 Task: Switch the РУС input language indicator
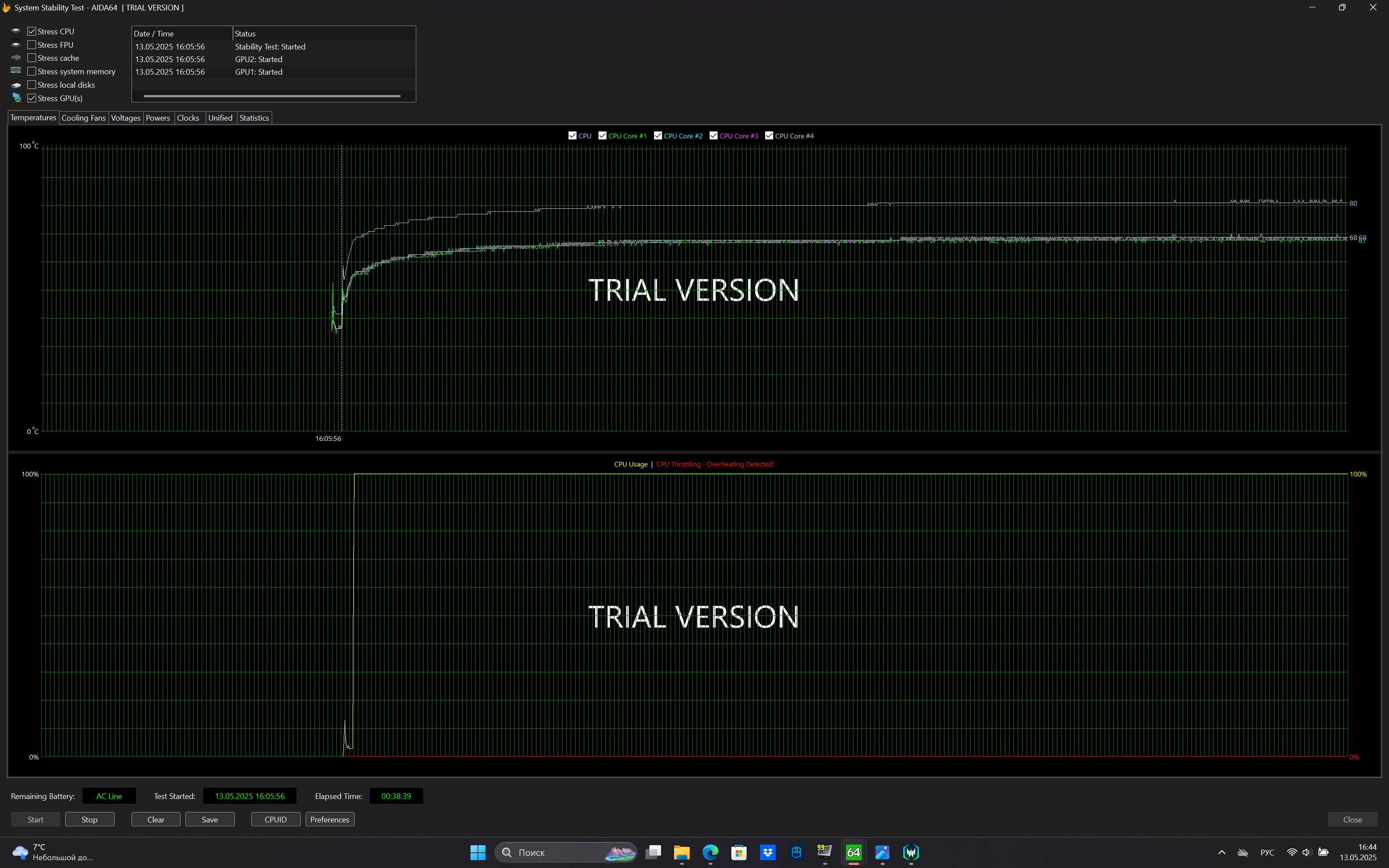(1267, 852)
